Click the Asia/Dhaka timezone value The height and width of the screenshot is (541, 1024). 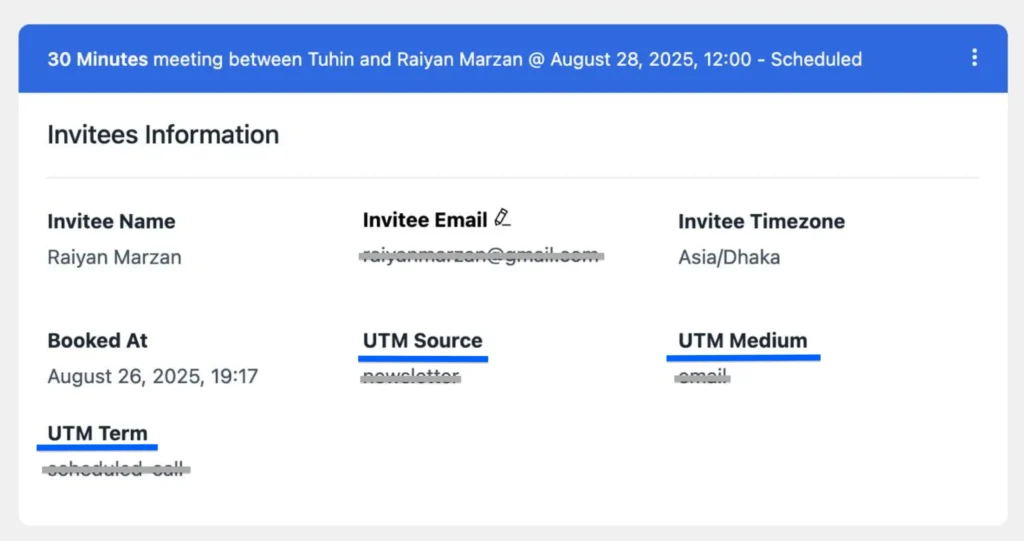tap(729, 257)
